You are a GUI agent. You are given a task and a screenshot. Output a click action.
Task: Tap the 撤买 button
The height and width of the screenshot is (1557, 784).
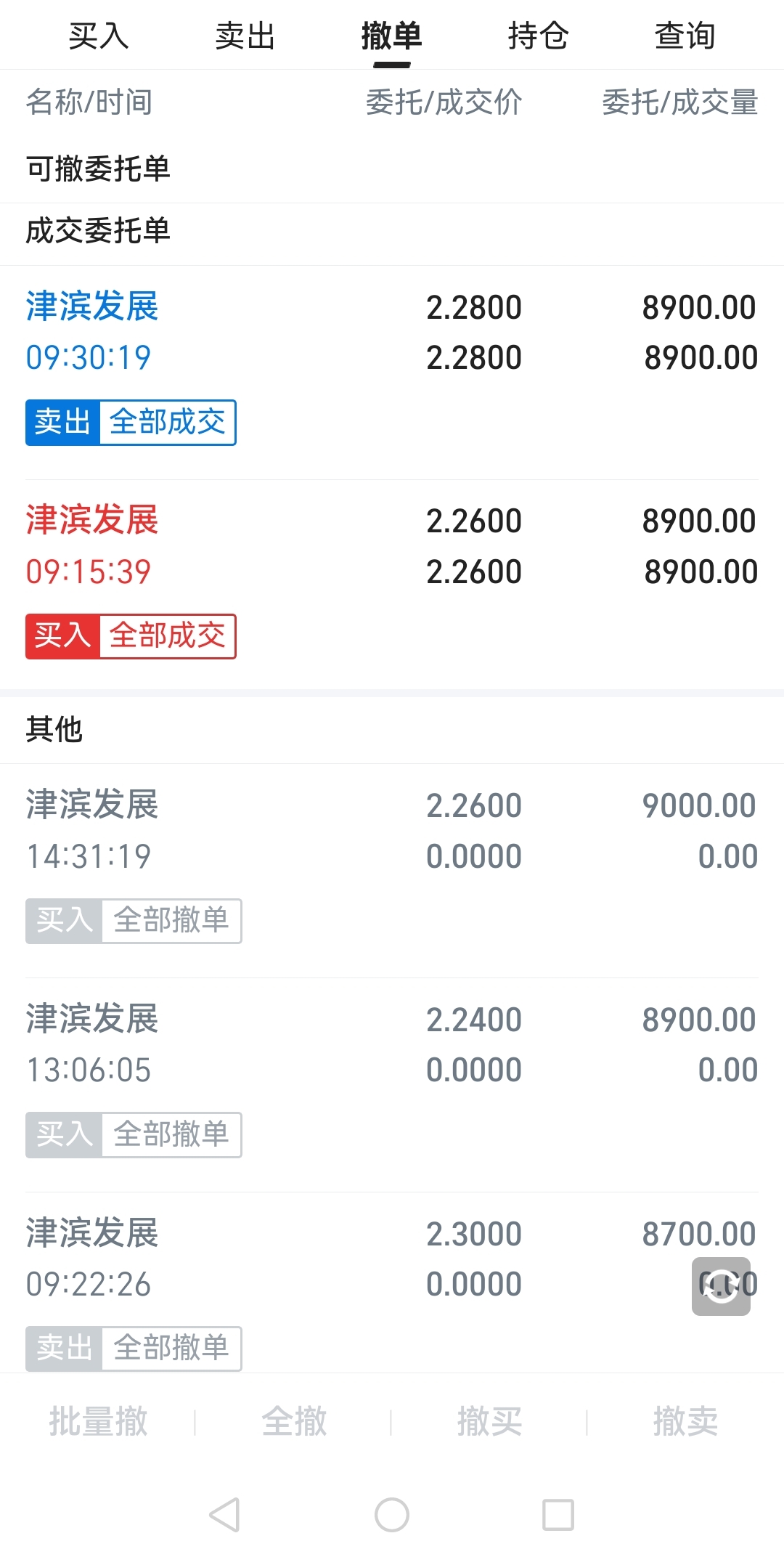(489, 1421)
